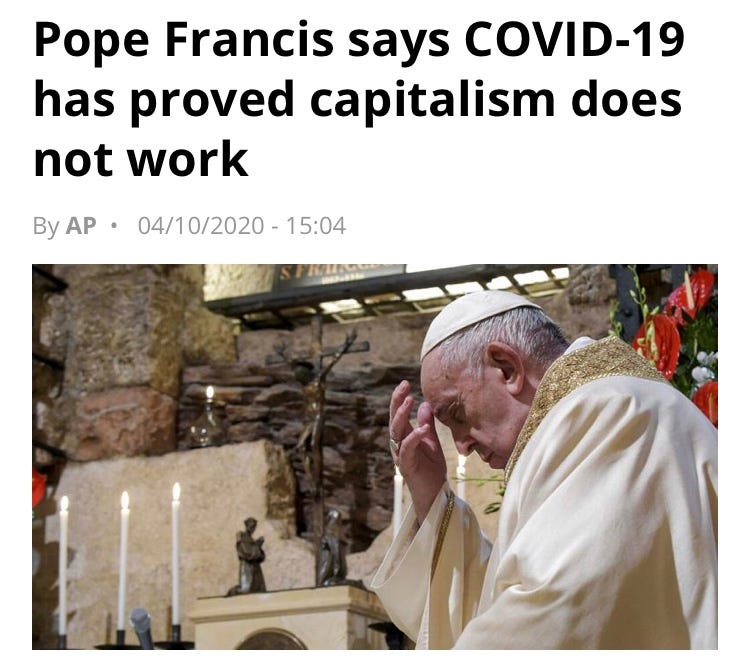Click the "By" label before AP
This screenshot has height=659, width=750.
(x=46, y=227)
